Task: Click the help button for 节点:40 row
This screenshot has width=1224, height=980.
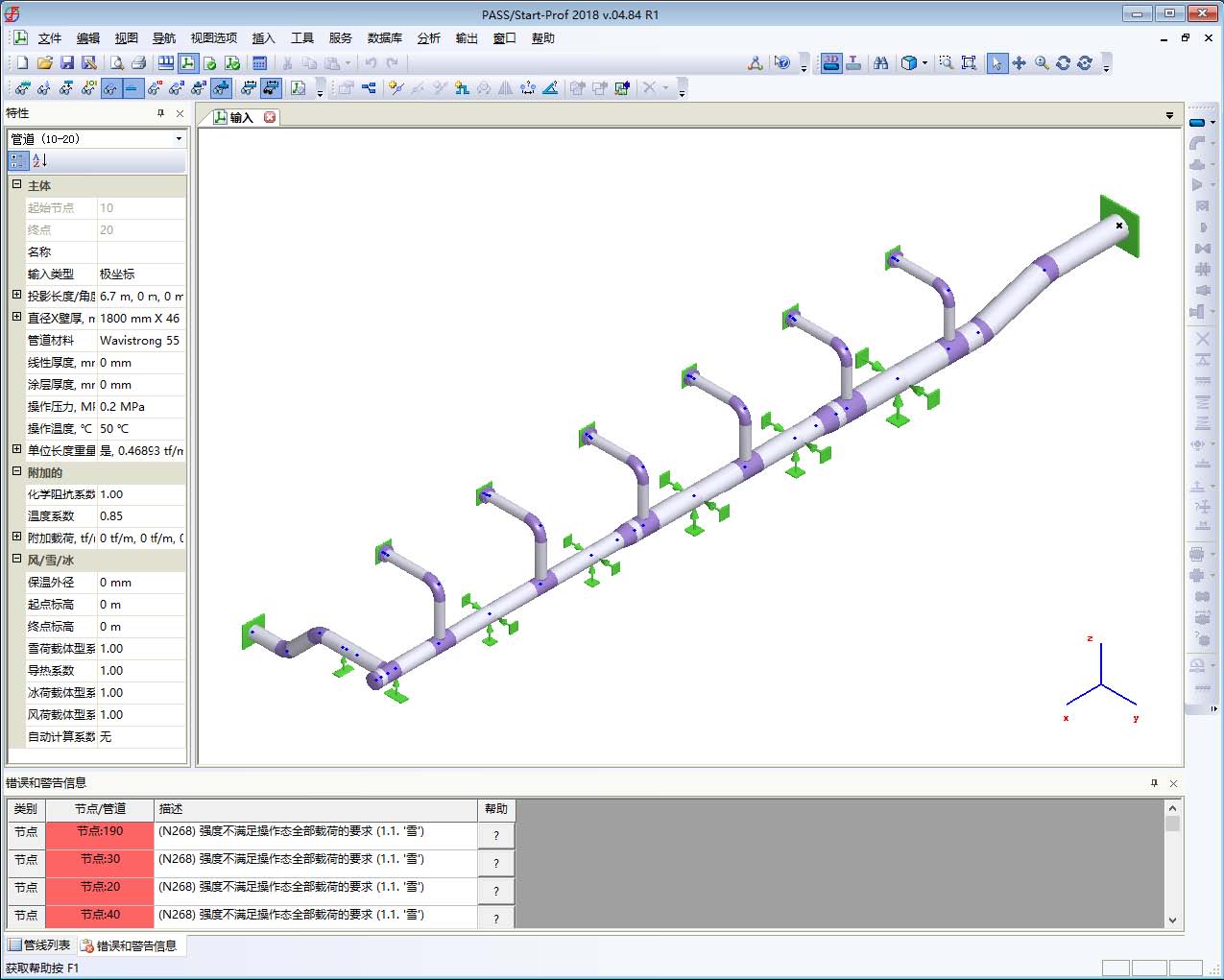Action: coord(495,917)
